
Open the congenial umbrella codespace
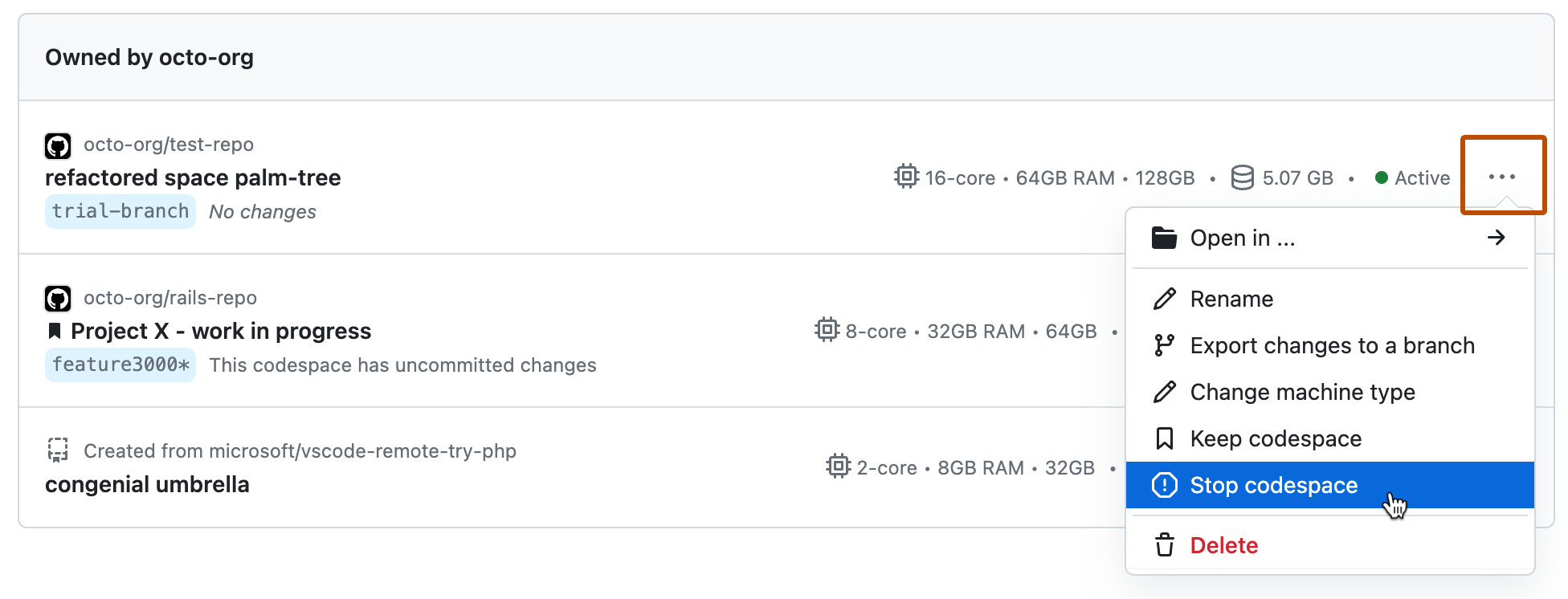click(x=147, y=484)
